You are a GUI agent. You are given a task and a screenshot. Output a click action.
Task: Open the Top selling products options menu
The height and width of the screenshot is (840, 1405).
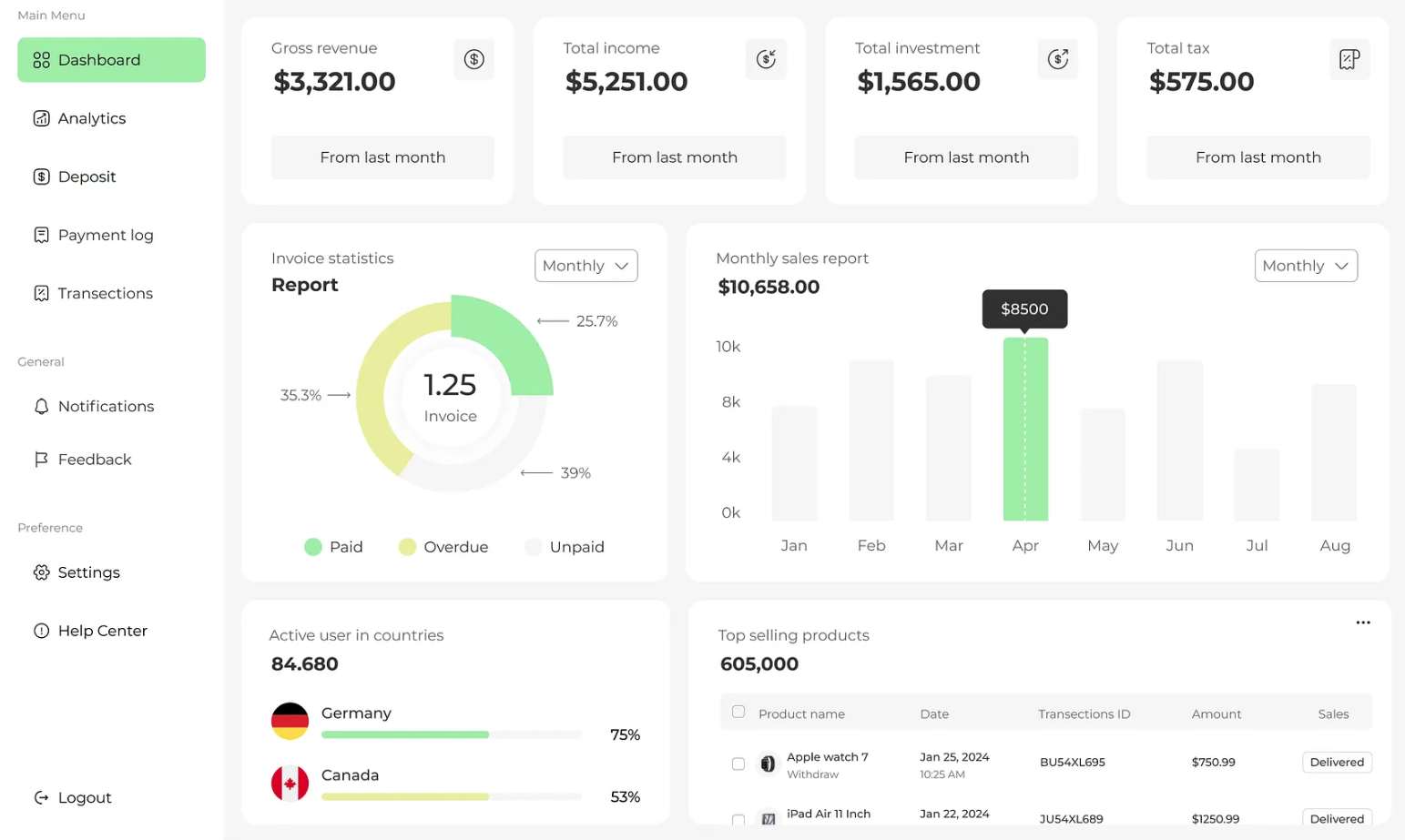click(1363, 622)
